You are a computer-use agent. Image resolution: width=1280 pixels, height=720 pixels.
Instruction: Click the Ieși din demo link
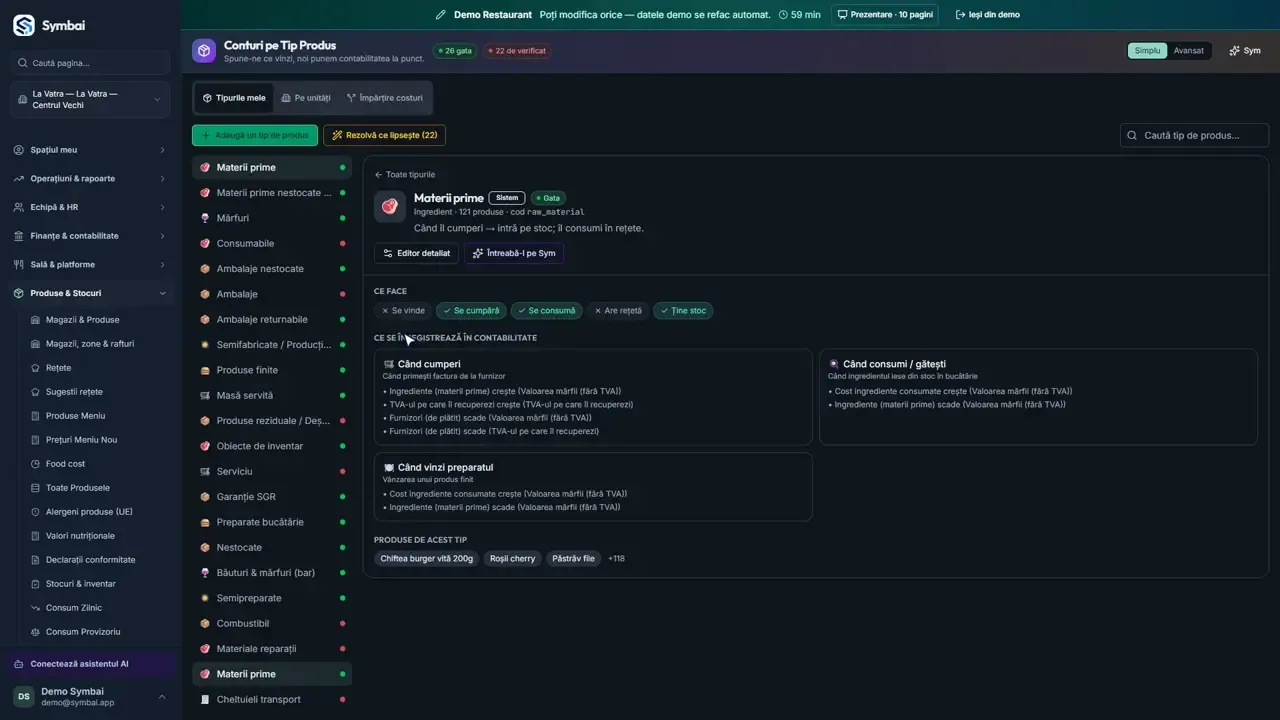click(x=988, y=15)
